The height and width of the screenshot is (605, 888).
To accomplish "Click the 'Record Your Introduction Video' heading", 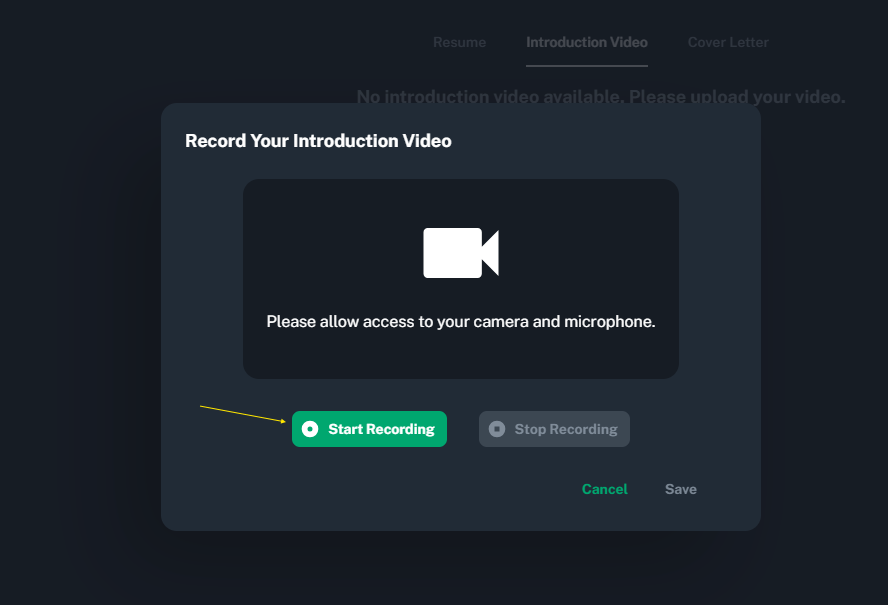I will [x=318, y=140].
